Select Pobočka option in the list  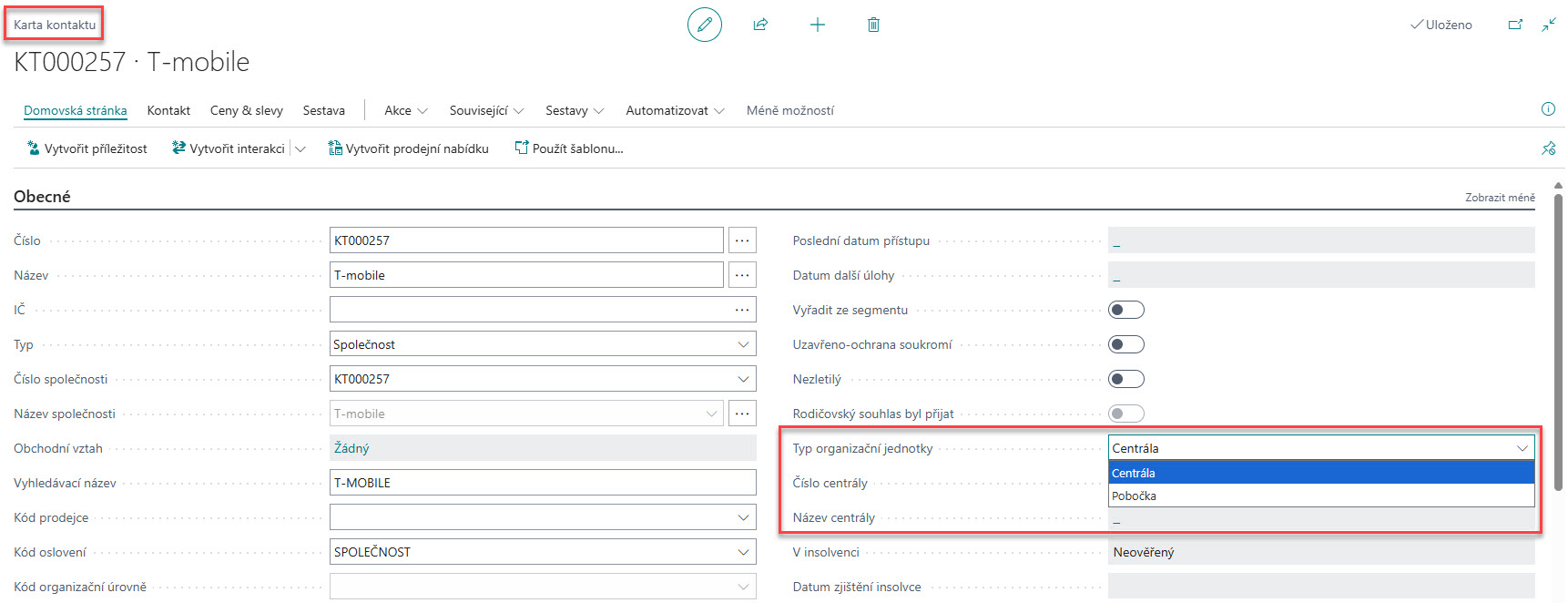click(x=1321, y=496)
